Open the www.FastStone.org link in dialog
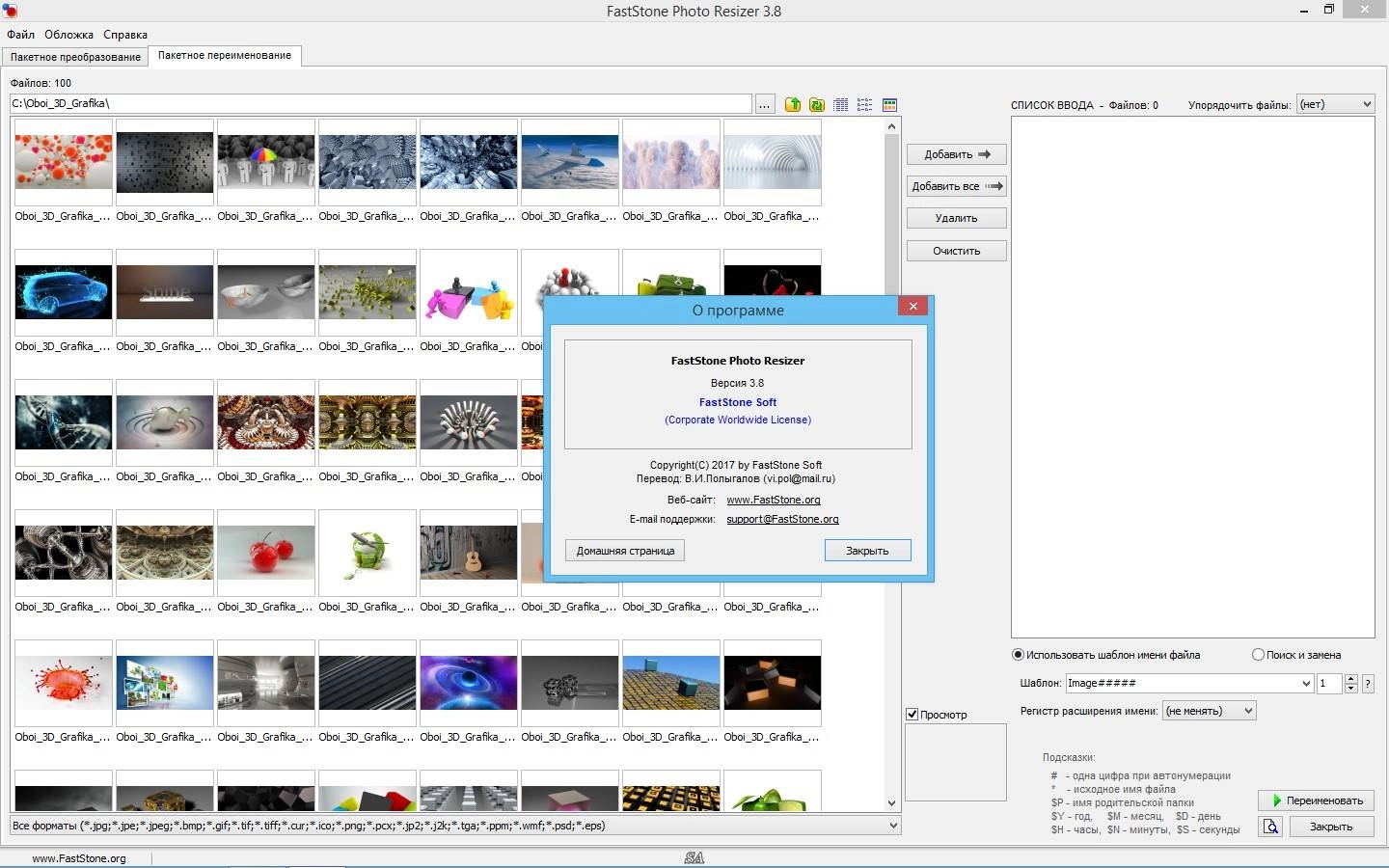 pyautogui.click(x=774, y=500)
